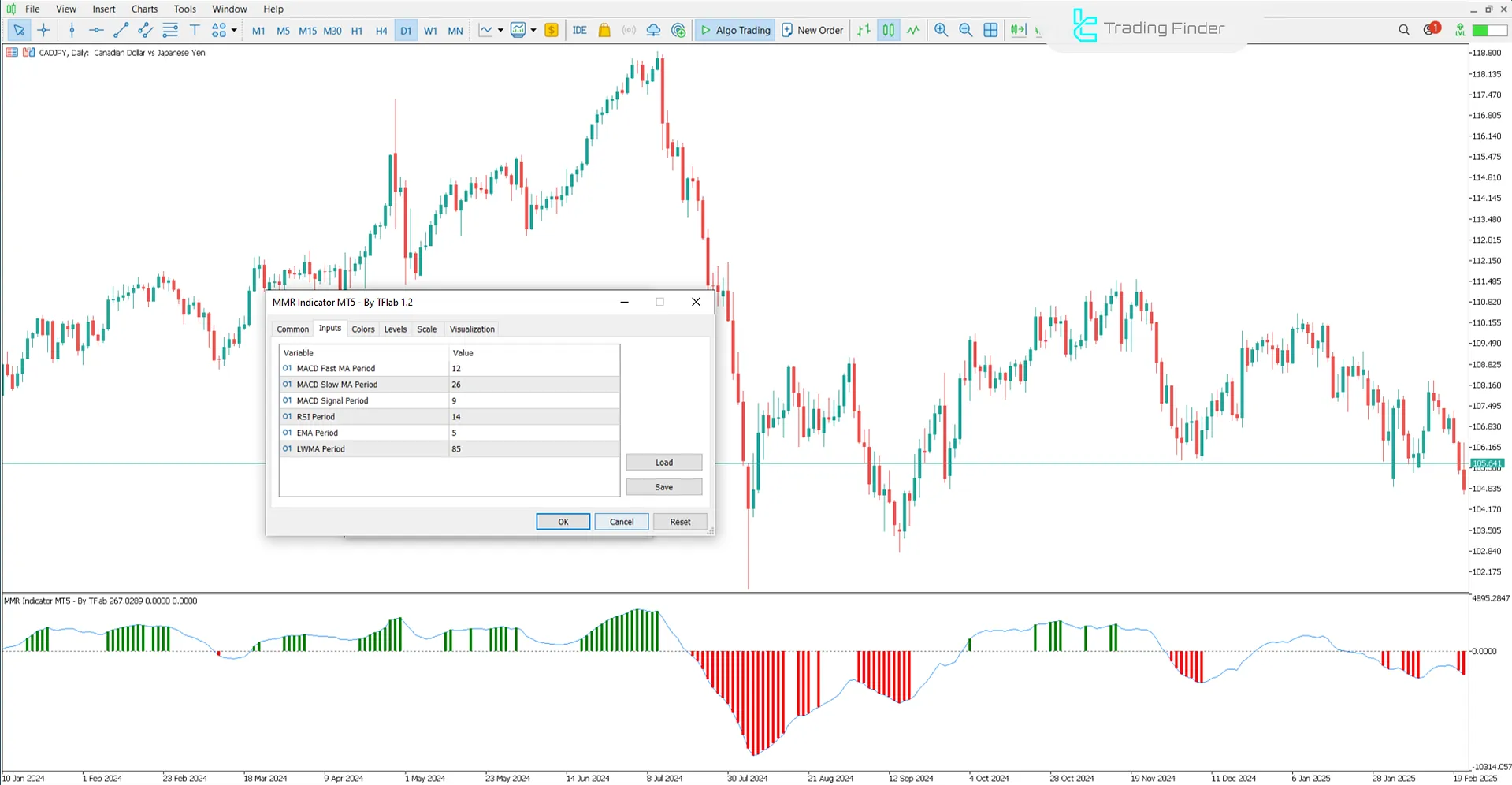Open the chart profile dropdown arrow

coord(533,30)
